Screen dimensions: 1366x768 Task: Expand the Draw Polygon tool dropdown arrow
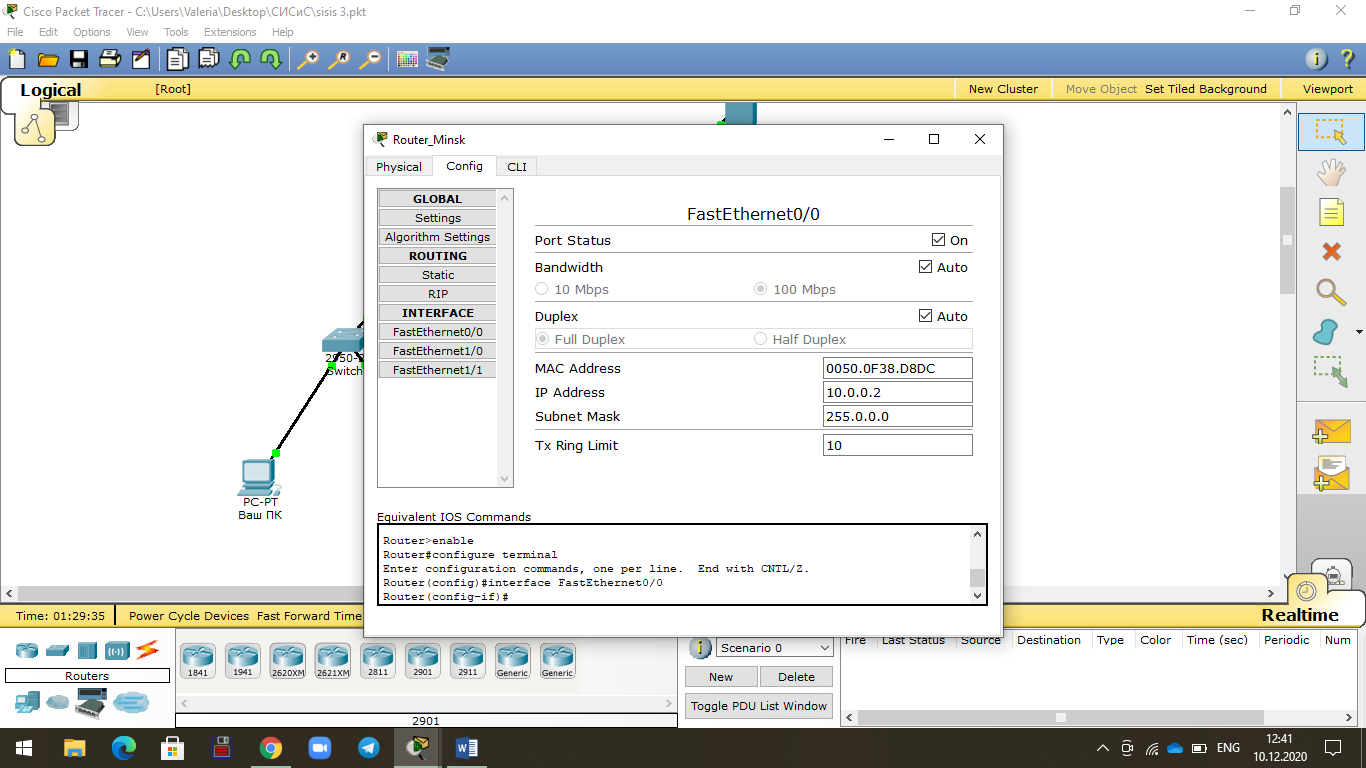[x=1359, y=332]
